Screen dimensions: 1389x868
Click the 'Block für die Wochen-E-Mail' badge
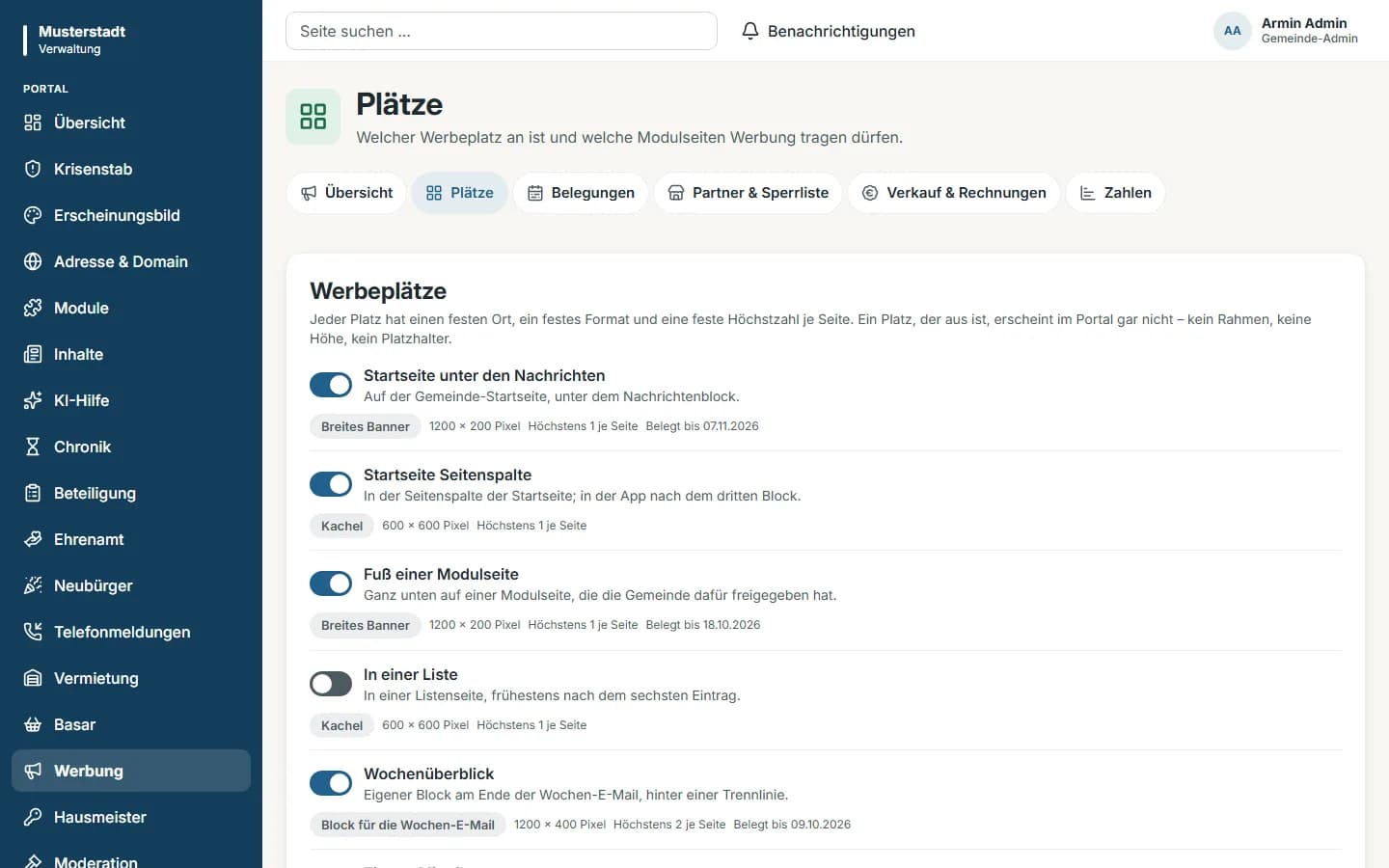pos(408,825)
